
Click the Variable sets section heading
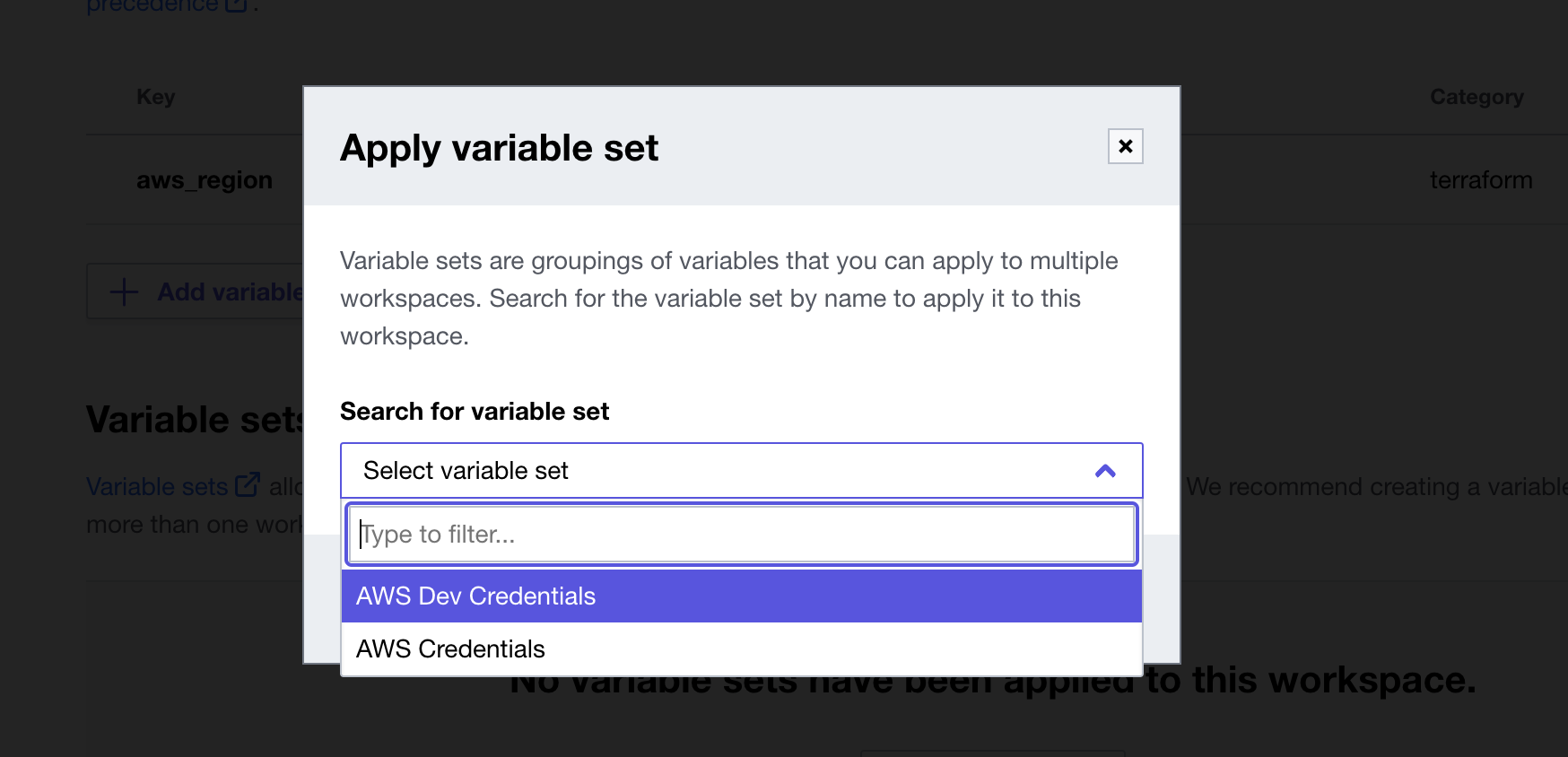(194, 420)
